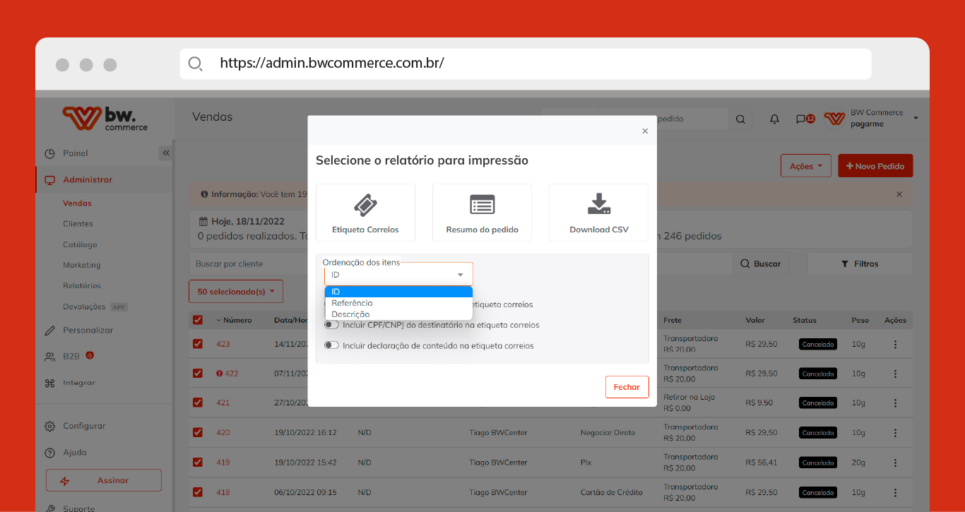Uncheck the checkbox for order 421

click(x=198, y=402)
